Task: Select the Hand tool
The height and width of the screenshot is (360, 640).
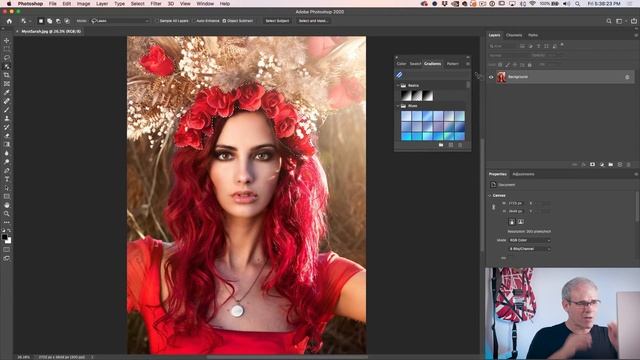Action: [7, 205]
